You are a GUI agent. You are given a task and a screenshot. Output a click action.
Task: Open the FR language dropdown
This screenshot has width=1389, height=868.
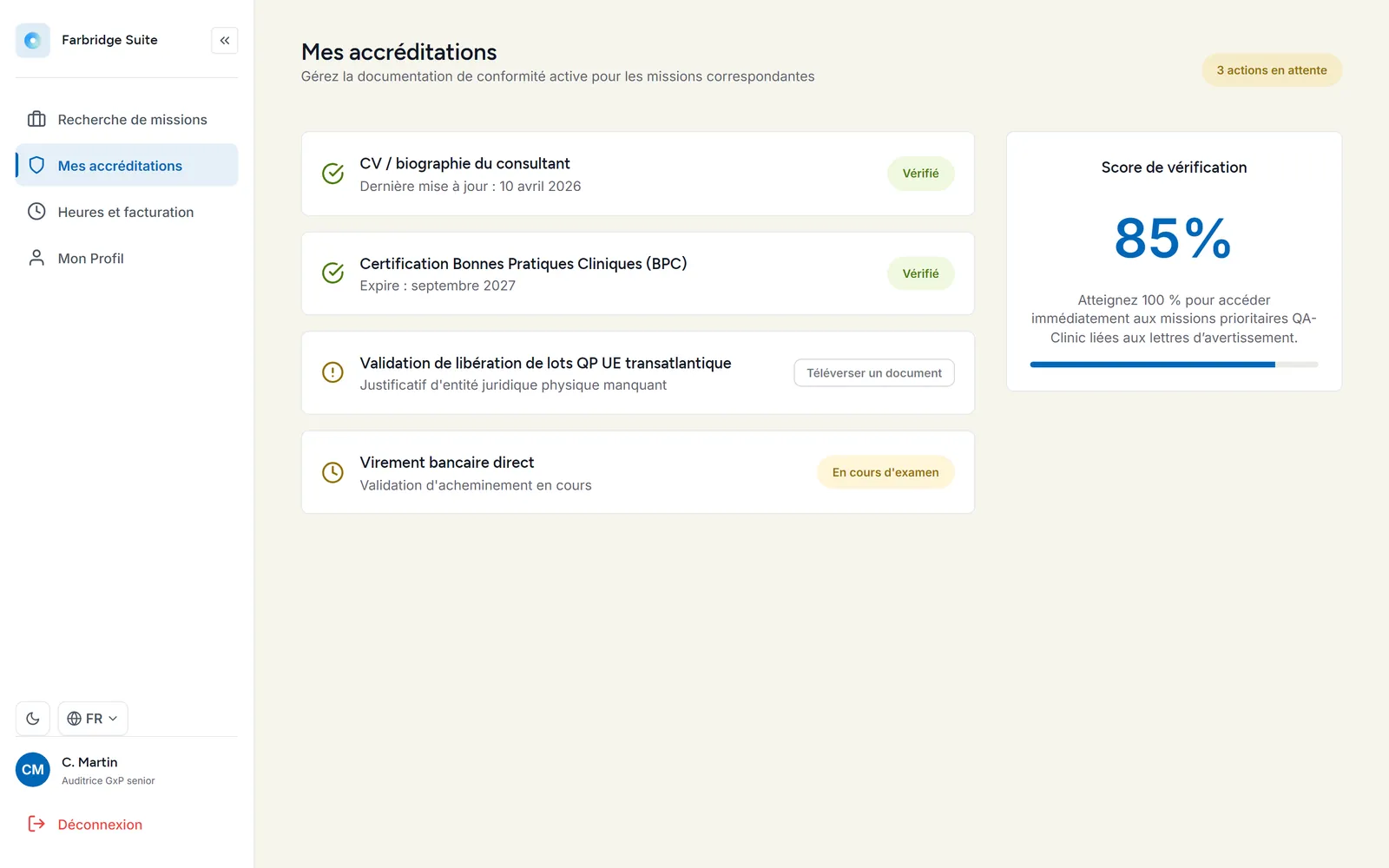coord(93,719)
